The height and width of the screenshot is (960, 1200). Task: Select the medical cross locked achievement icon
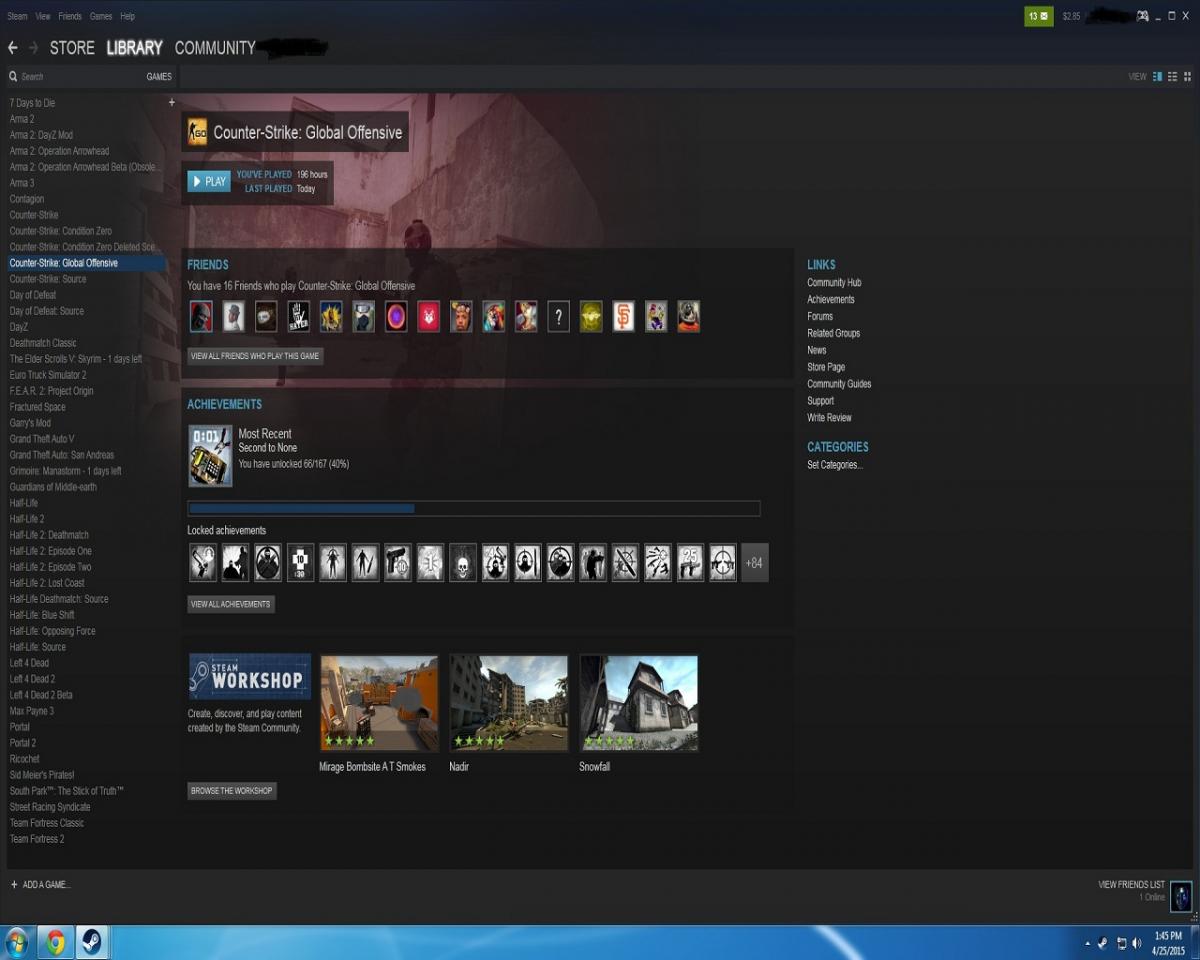click(300, 563)
